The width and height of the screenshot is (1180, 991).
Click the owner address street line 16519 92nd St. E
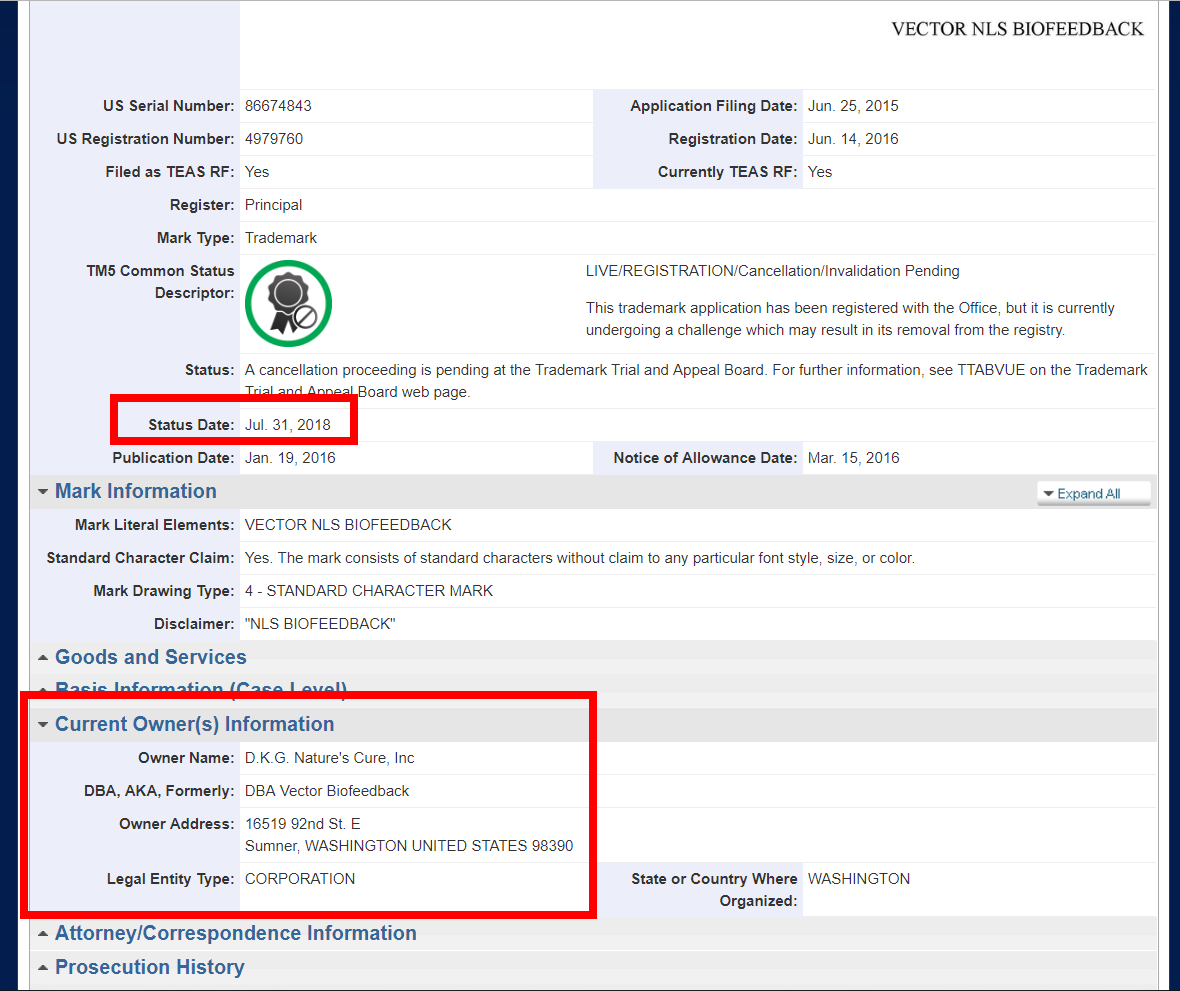click(302, 824)
